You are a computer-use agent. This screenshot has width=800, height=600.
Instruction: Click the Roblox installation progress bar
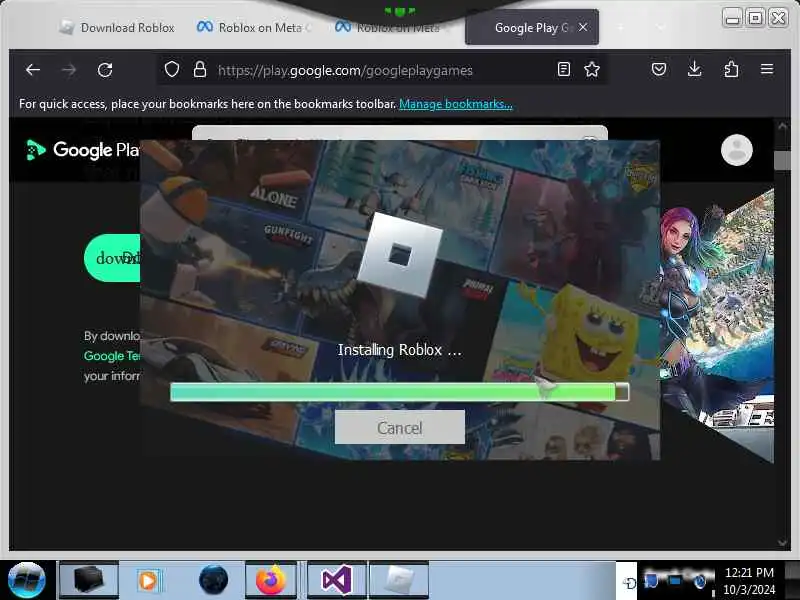pyautogui.click(x=399, y=392)
